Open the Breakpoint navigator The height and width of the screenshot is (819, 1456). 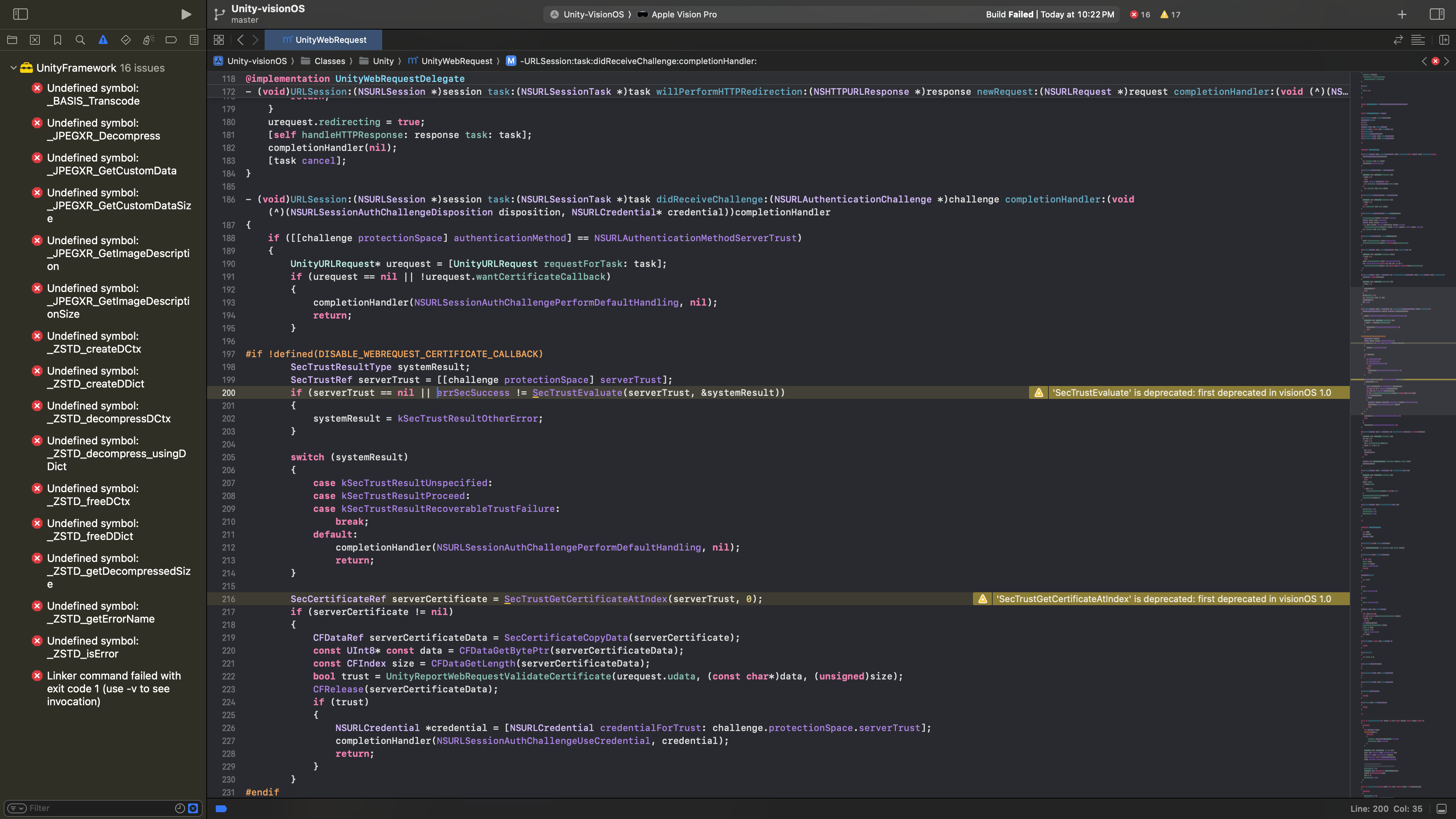coord(171,40)
